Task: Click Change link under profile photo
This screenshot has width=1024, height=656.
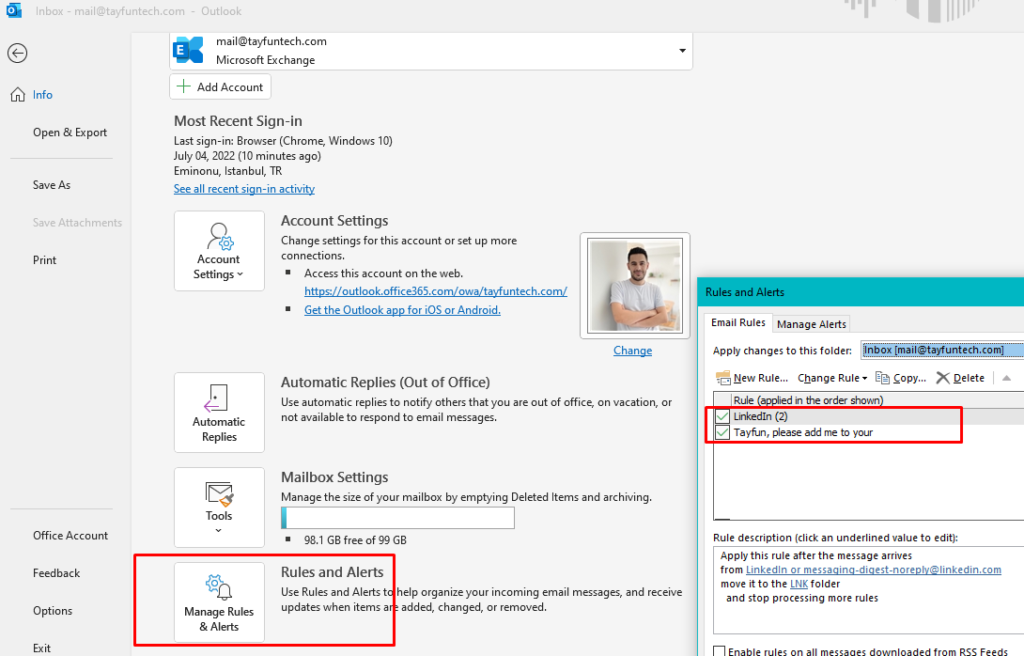Action: 632,351
